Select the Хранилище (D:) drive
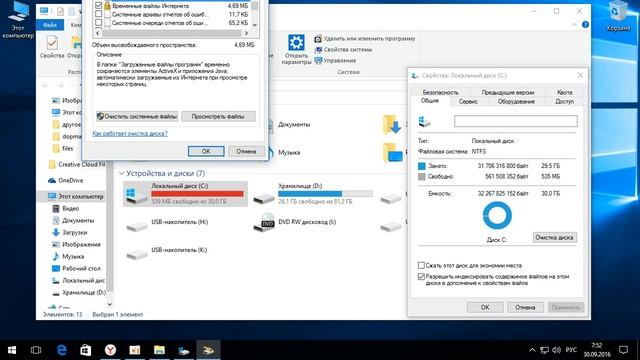 coord(312,193)
